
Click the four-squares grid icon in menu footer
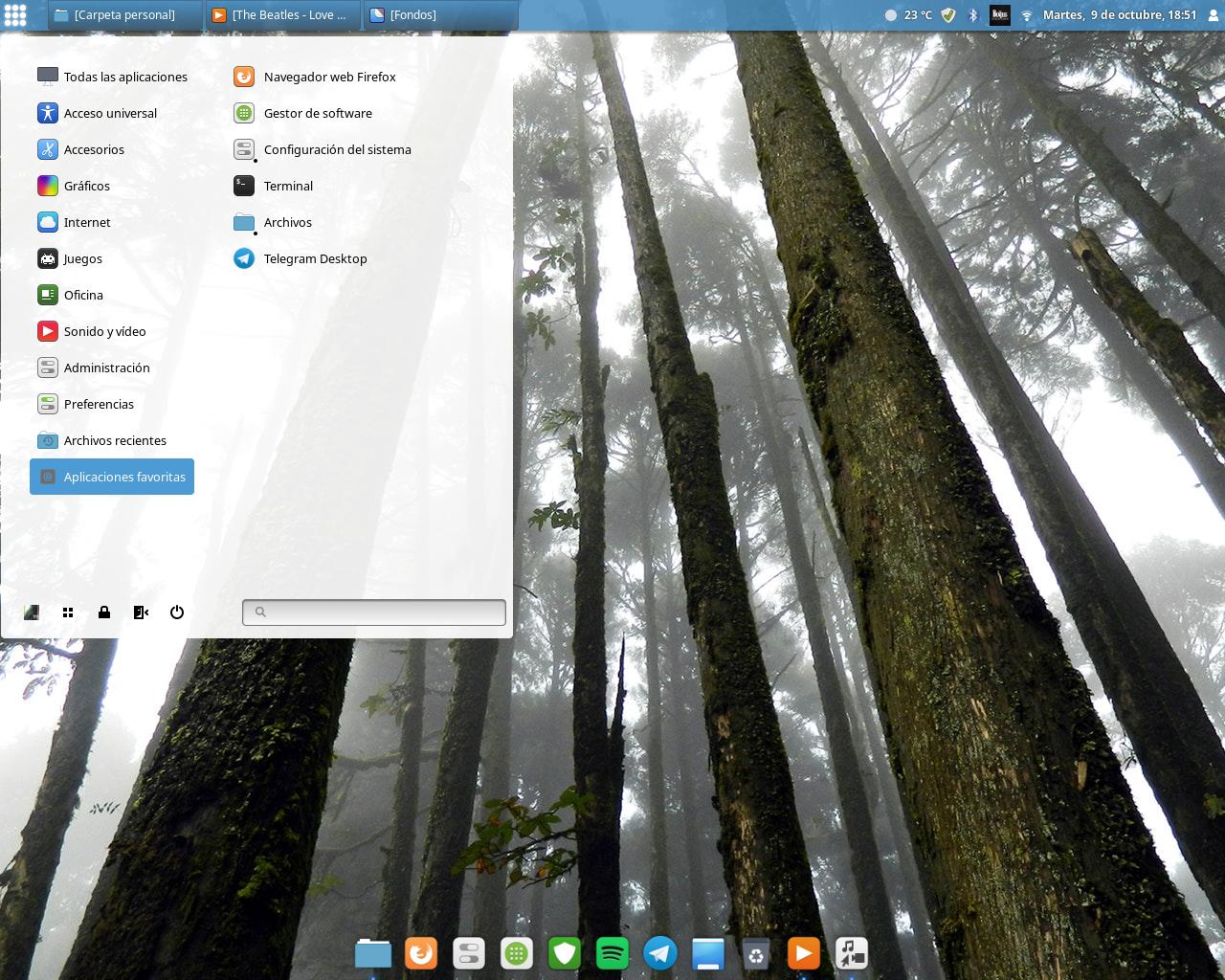click(68, 612)
